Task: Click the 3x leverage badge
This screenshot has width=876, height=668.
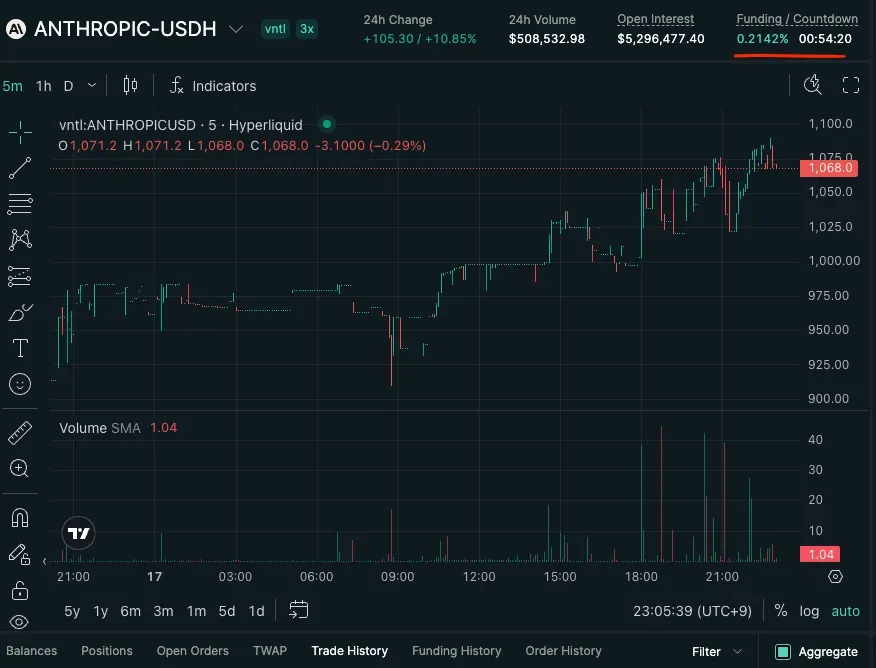Action: coord(307,29)
